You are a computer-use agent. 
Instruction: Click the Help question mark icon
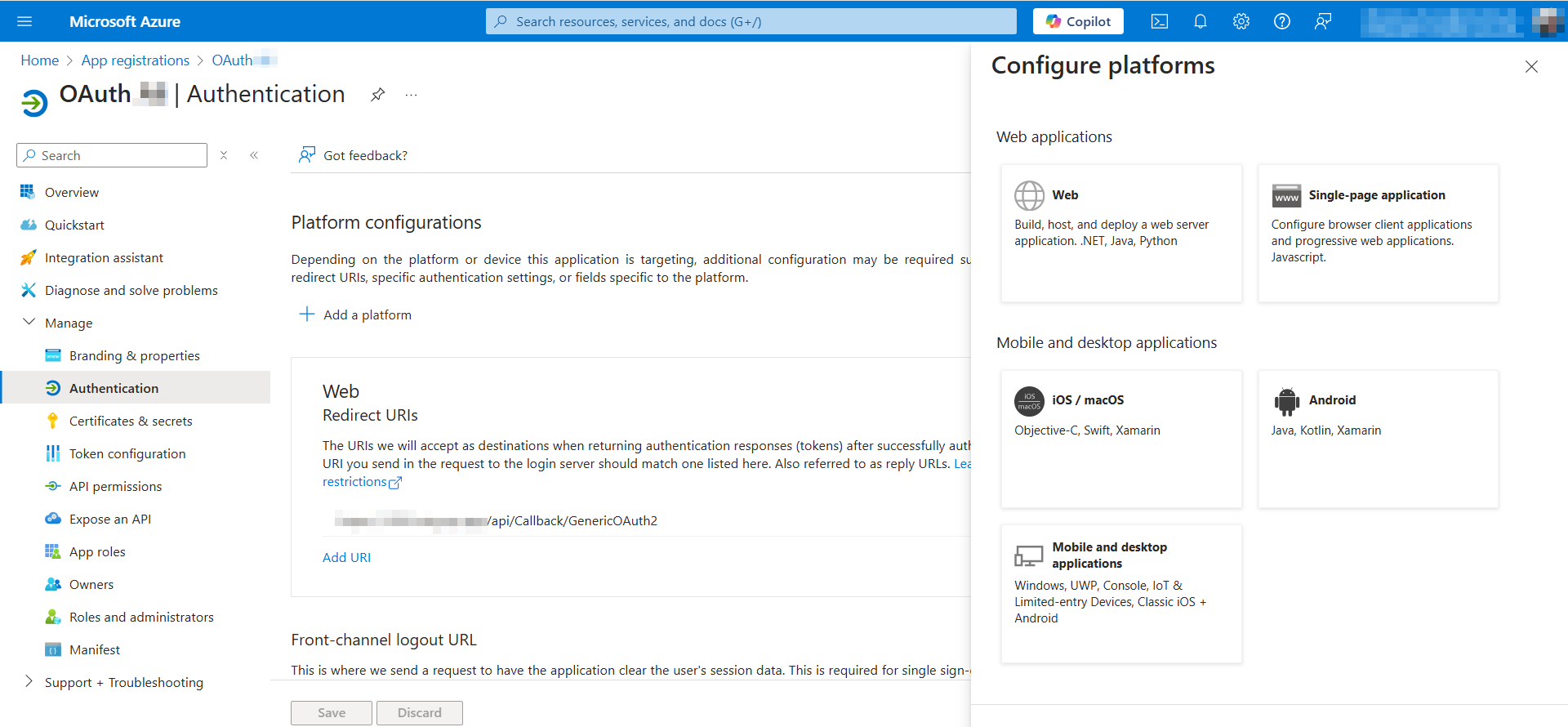[1281, 21]
